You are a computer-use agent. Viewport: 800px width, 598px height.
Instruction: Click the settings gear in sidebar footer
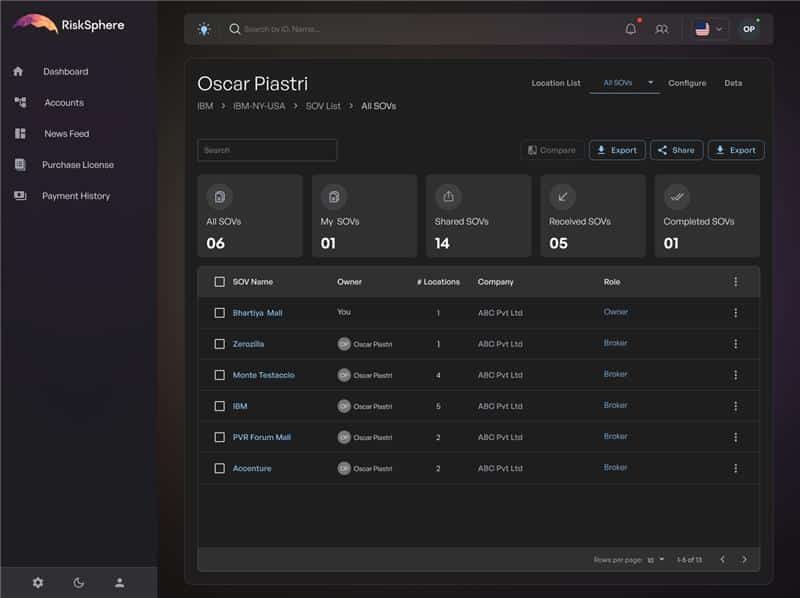point(38,582)
